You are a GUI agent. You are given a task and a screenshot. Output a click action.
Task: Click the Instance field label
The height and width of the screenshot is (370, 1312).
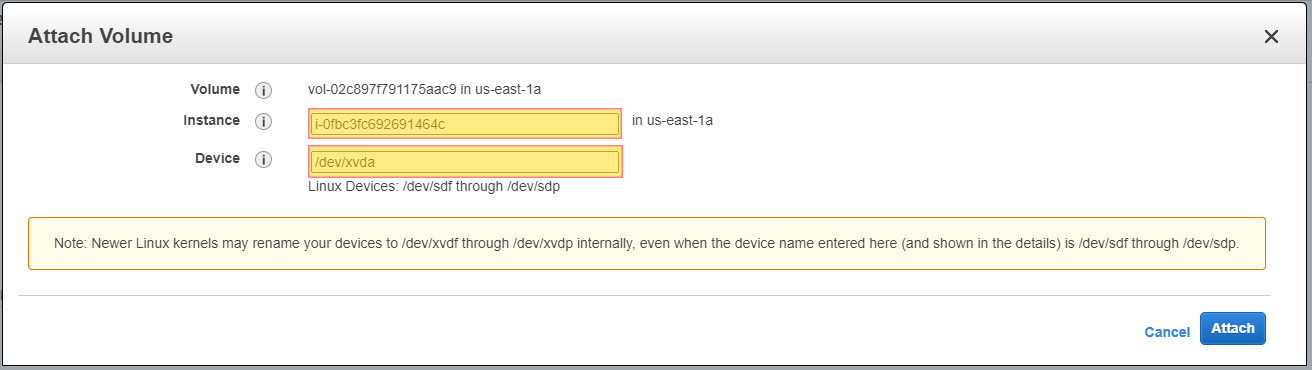(x=211, y=120)
